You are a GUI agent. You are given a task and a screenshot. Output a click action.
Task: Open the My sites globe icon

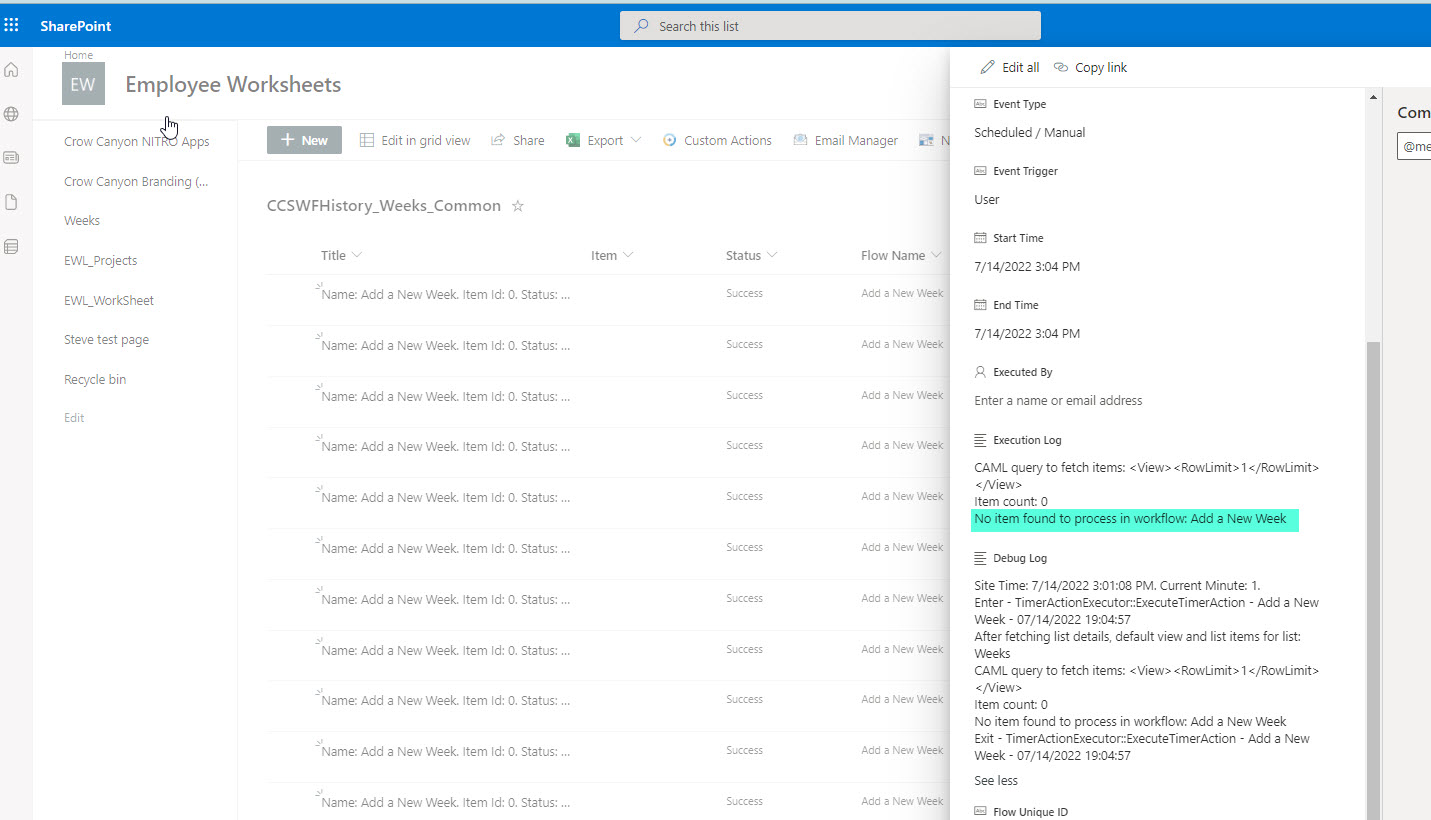tap(12, 114)
